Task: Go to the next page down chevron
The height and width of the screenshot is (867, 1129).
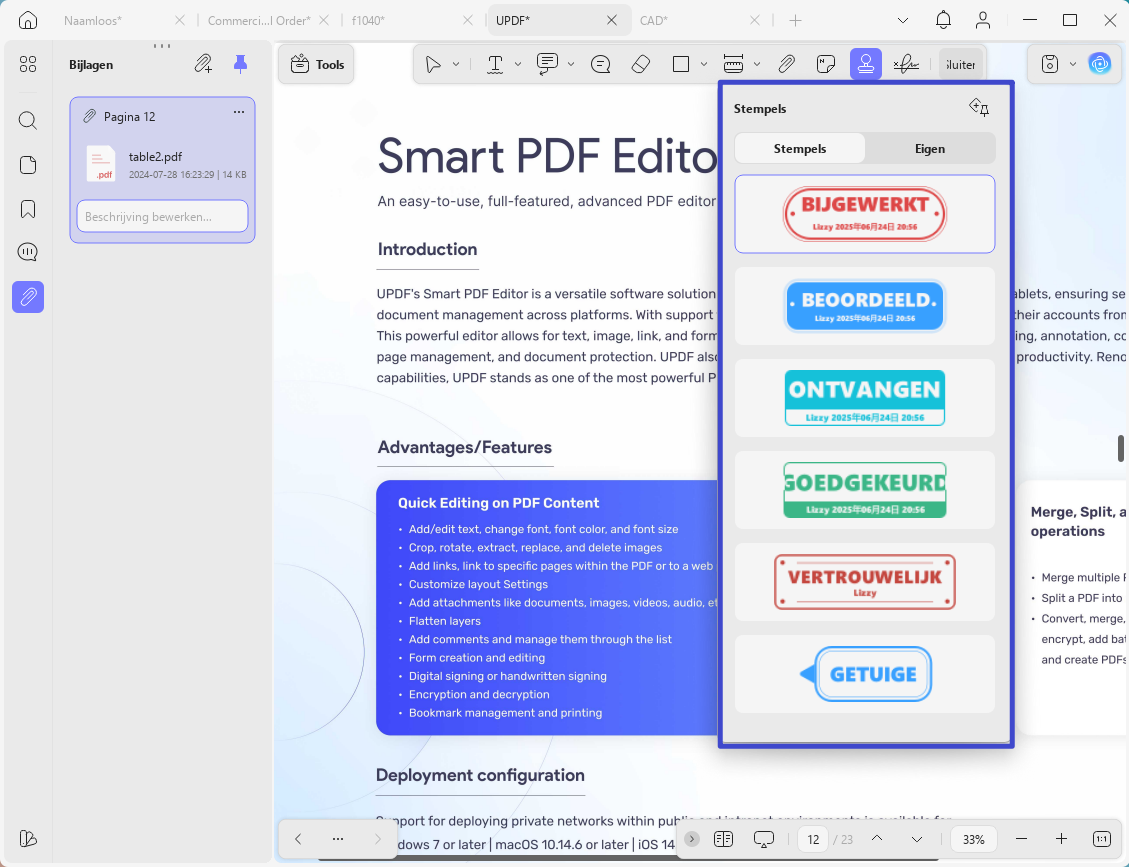Action: (x=917, y=839)
